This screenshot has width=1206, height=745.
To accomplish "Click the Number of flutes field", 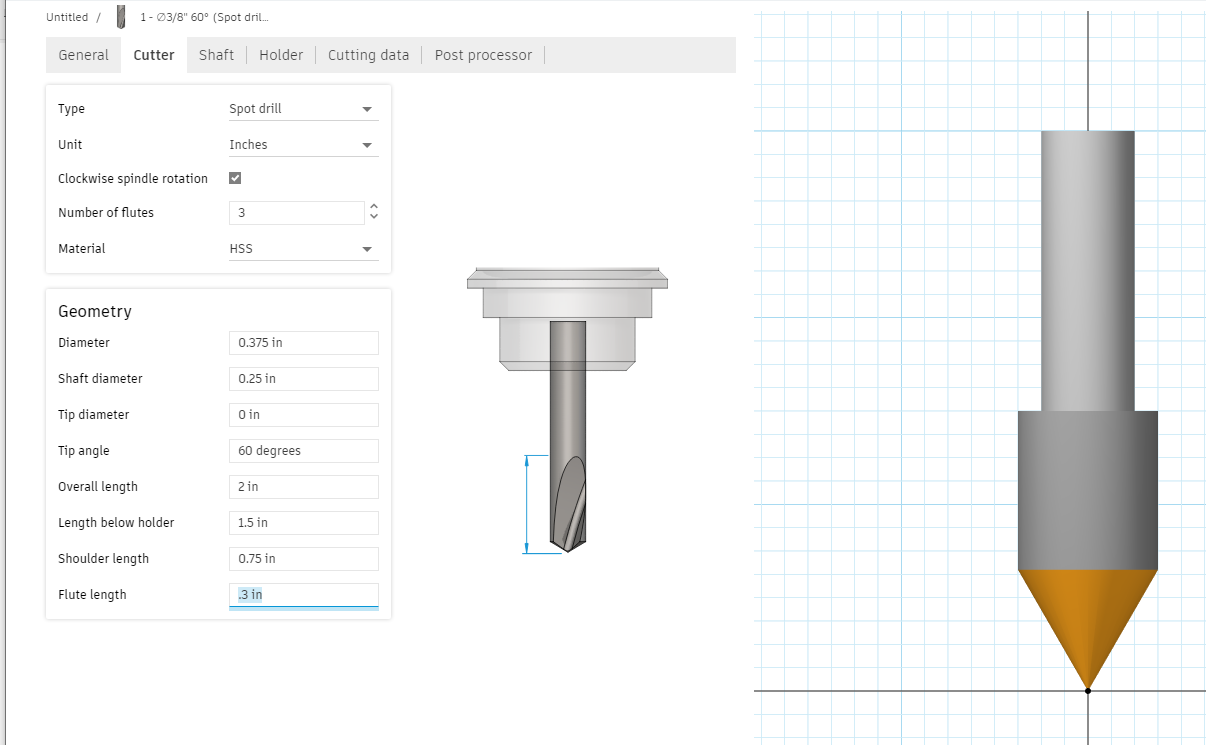I will (297, 213).
